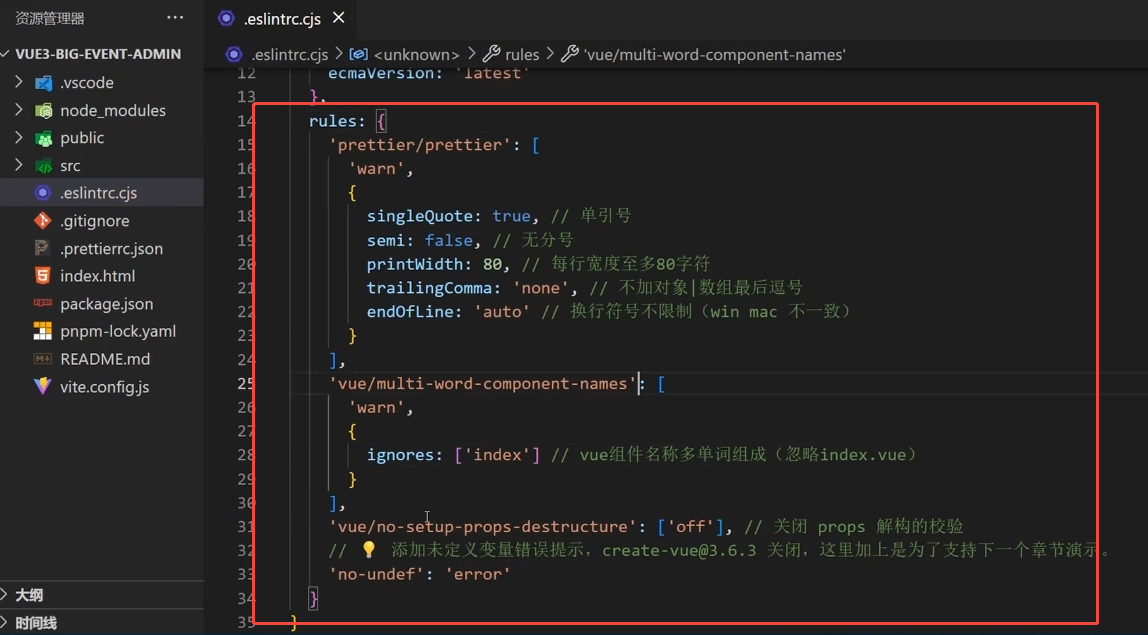Image resolution: width=1148 pixels, height=635 pixels.
Task: Click the public folder icon
Action: (x=43, y=138)
